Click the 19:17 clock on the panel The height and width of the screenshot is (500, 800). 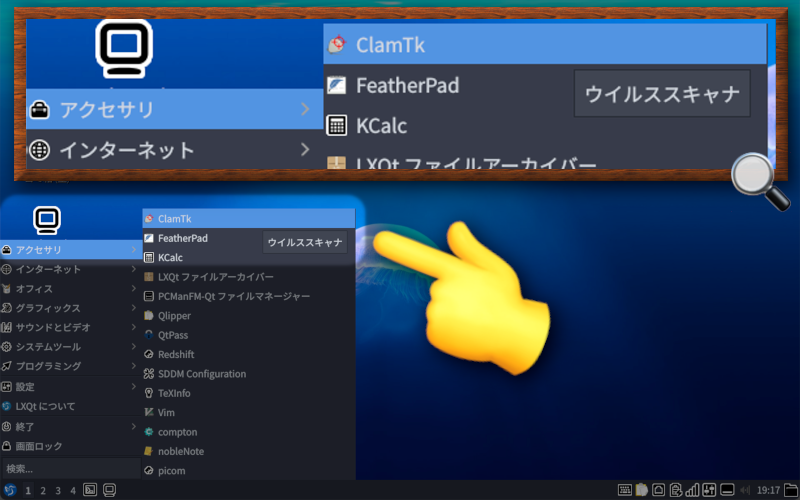click(768, 490)
